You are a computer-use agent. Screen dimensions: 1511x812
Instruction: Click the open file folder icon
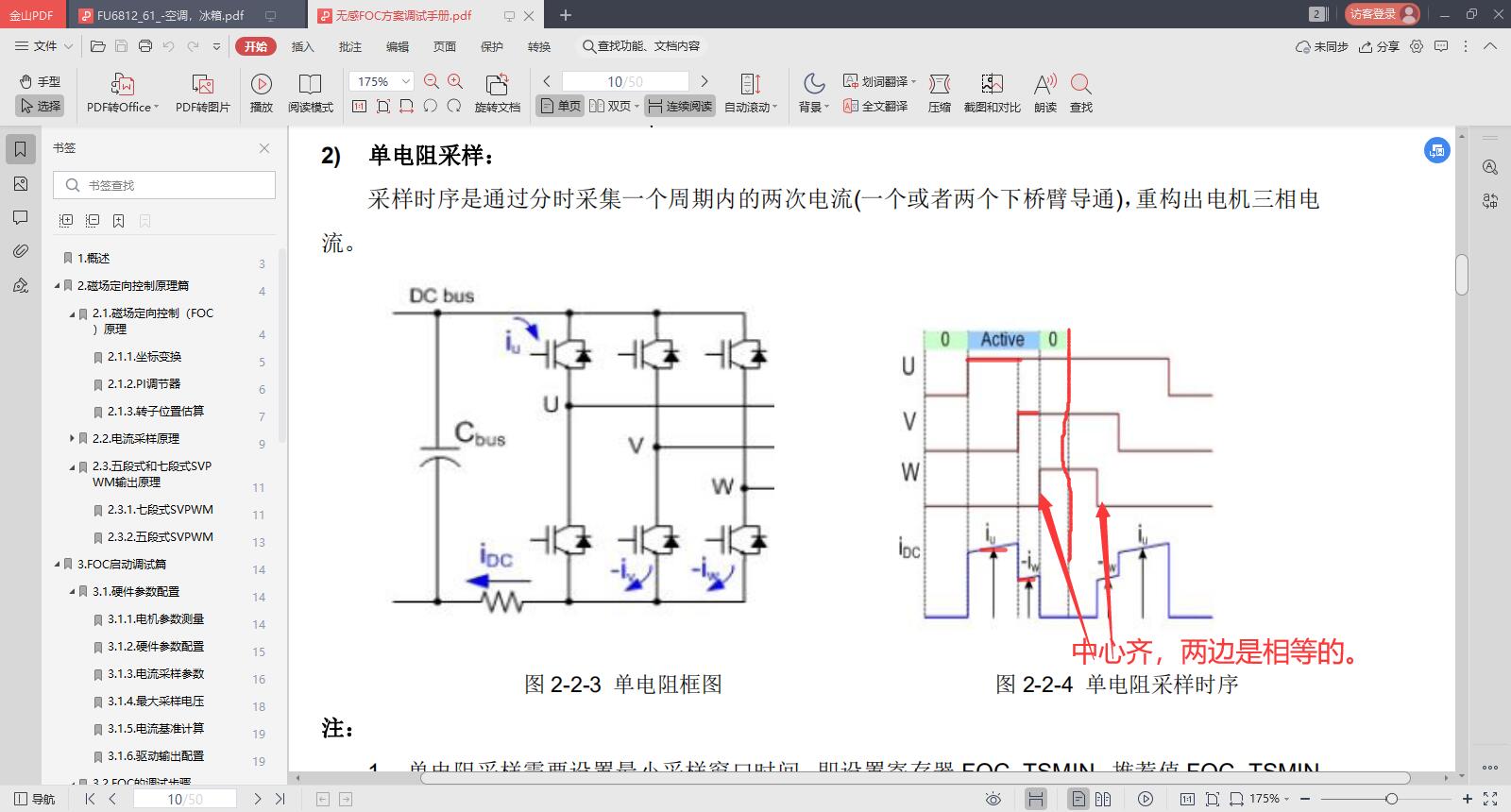click(x=97, y=46)
